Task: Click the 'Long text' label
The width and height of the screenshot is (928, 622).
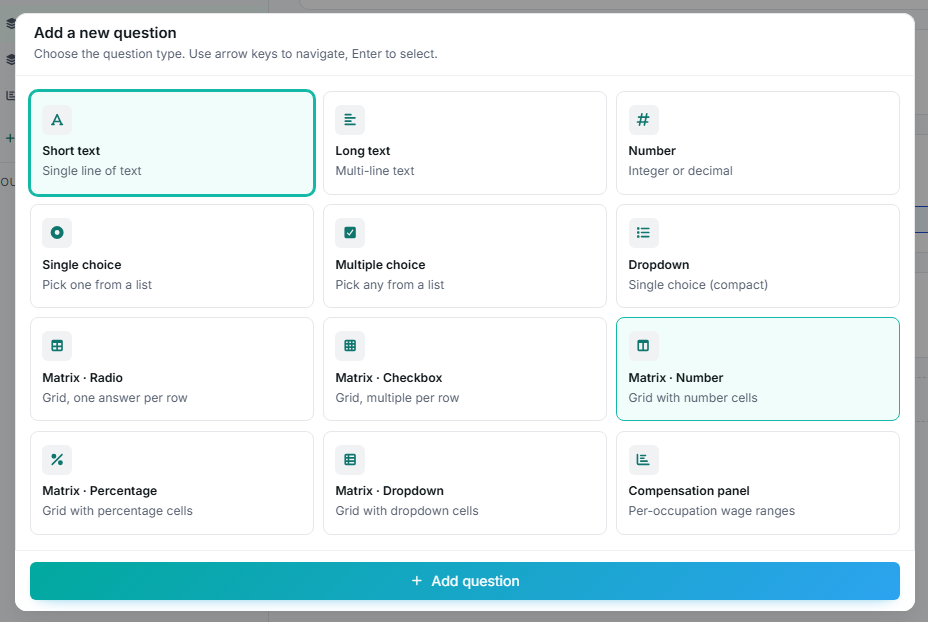Action: [362, 151]
